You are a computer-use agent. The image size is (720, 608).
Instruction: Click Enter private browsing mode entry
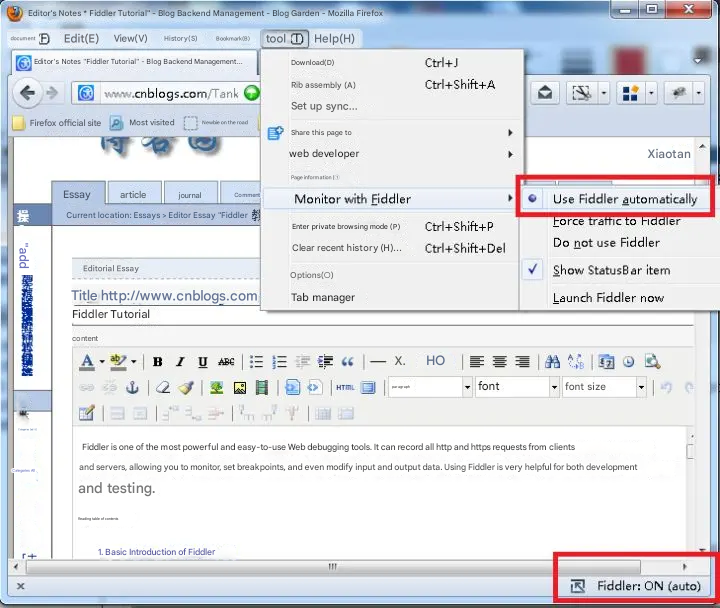391,226
